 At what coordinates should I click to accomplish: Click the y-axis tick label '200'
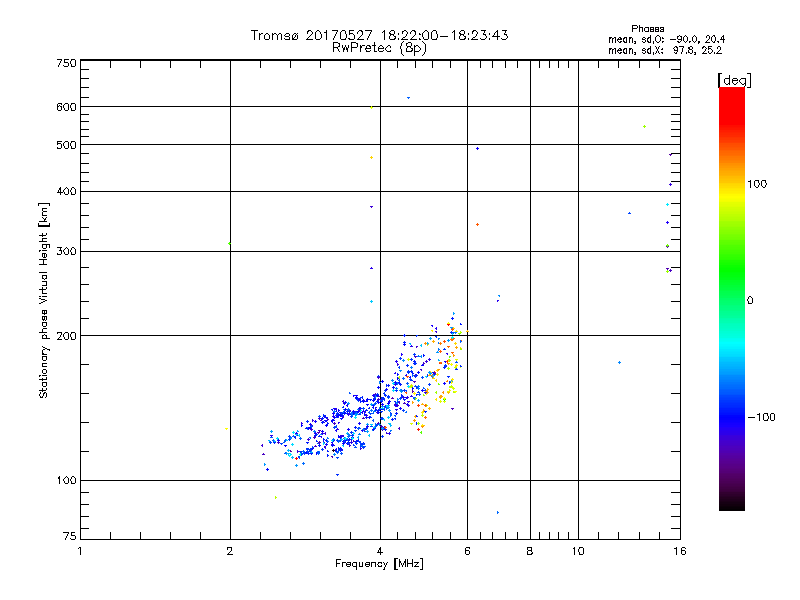click(x=66, y=336)
